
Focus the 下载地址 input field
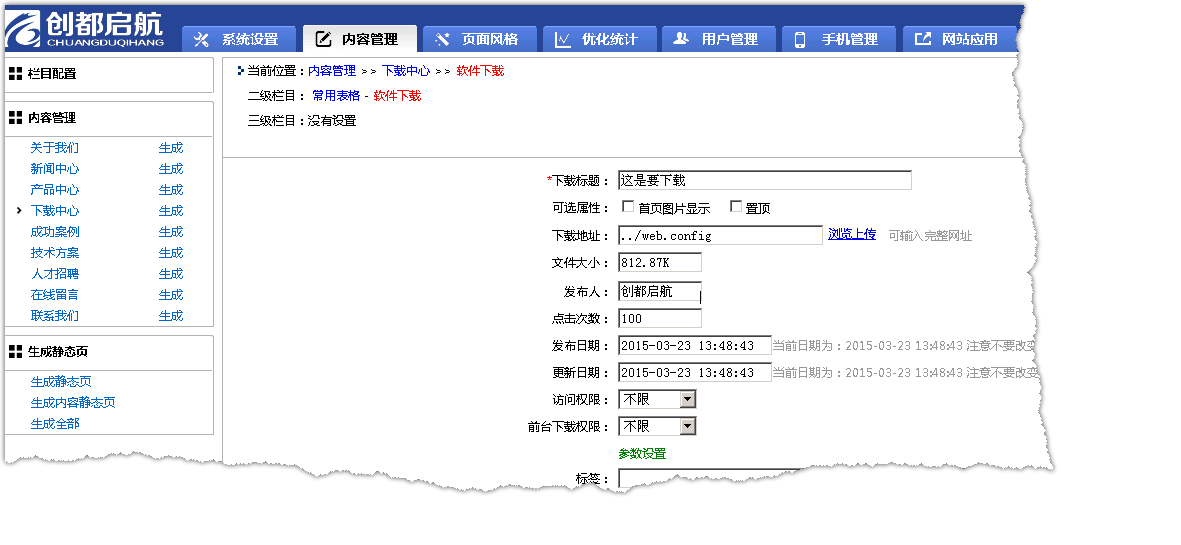tap(720, 236)
